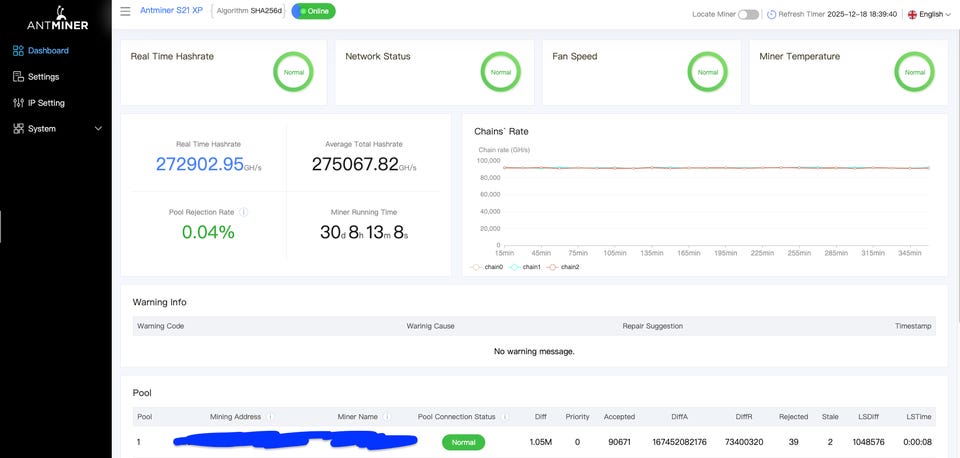Image resolution: width=960 pixels, height=458 pixels.
Task: Click the System sidebar icon
Action: (18, 129)
